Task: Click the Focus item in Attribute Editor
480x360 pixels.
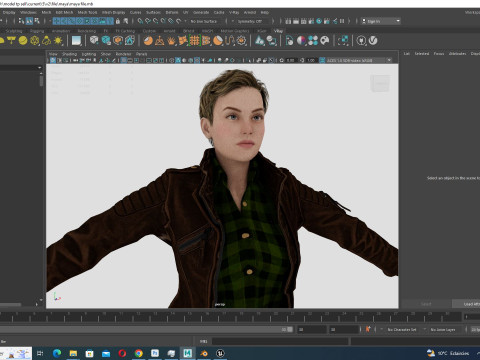Action: [439, 54]
